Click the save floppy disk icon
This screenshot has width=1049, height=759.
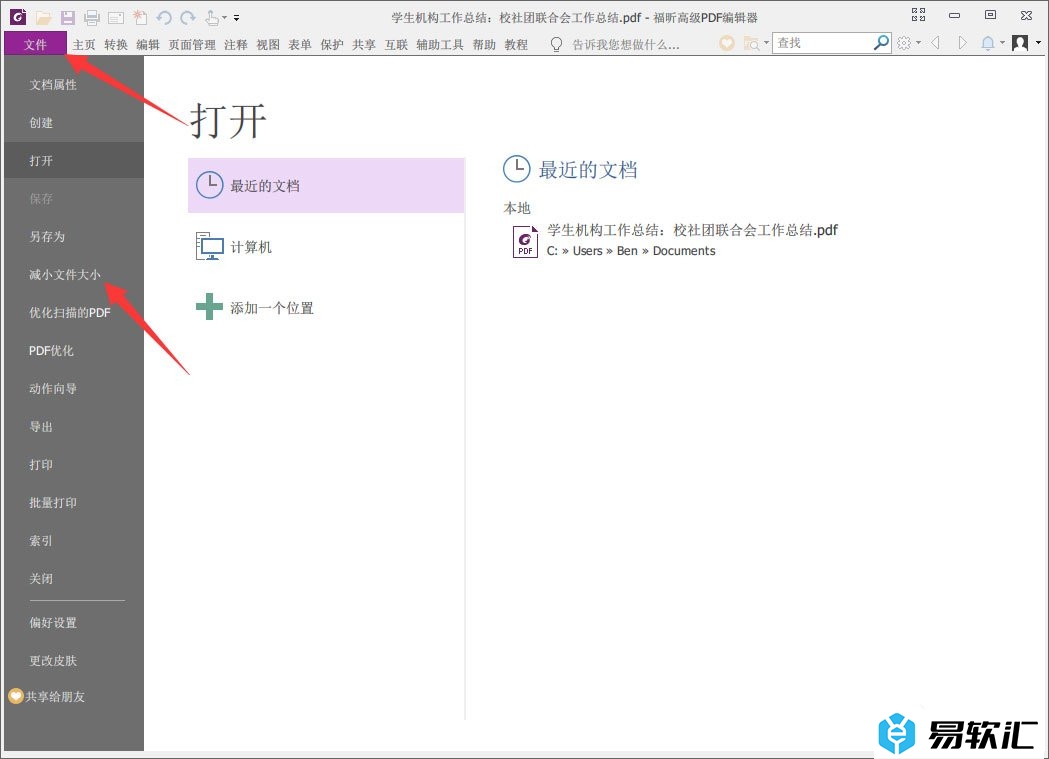tap(68, 17)
